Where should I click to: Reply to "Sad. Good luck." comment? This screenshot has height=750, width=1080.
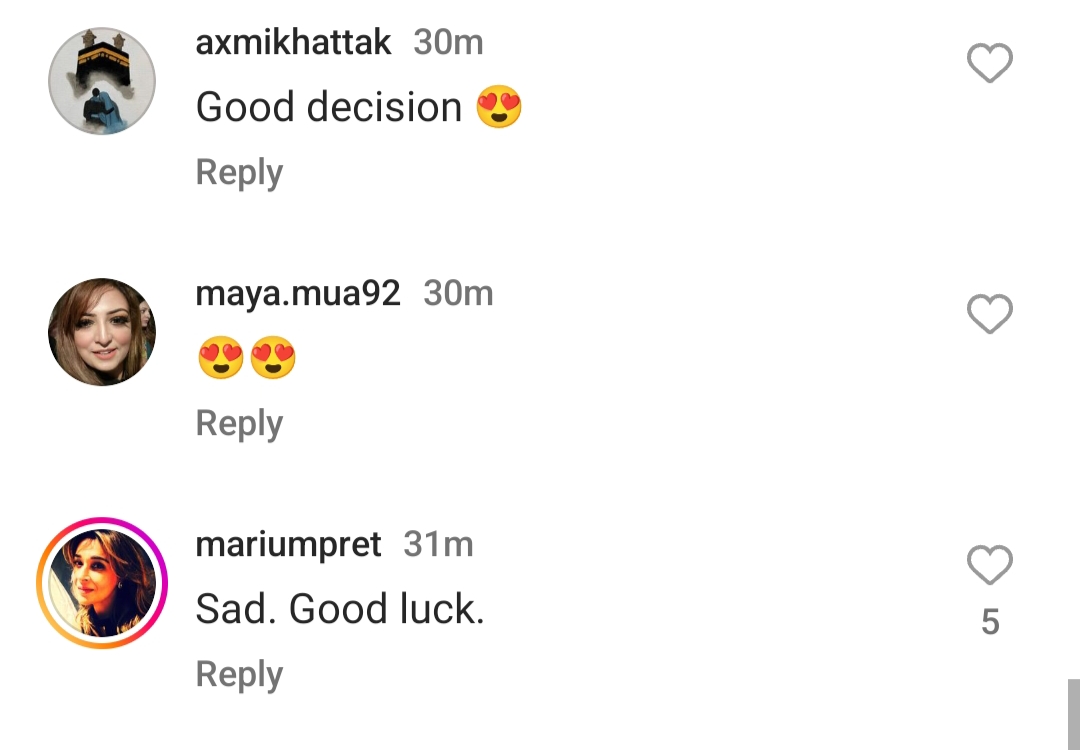(x=239, y=674)
